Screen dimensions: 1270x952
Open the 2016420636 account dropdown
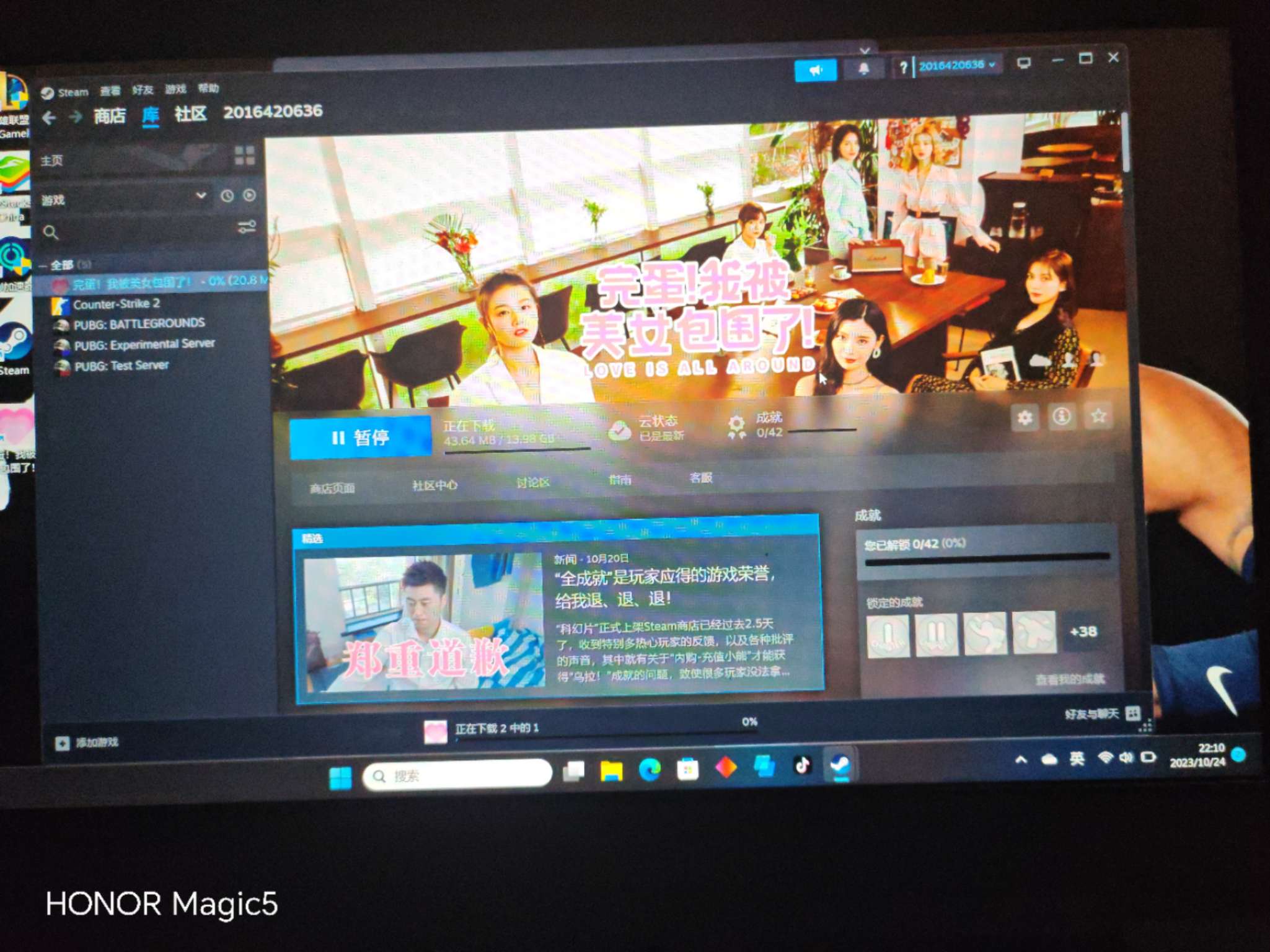pyautogui.click(x=958, y=65)
